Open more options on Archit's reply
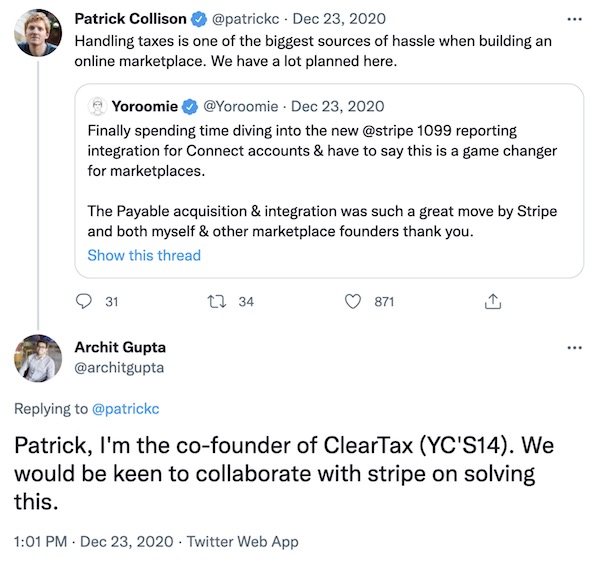Screen dimensions: 600x567 572,347
